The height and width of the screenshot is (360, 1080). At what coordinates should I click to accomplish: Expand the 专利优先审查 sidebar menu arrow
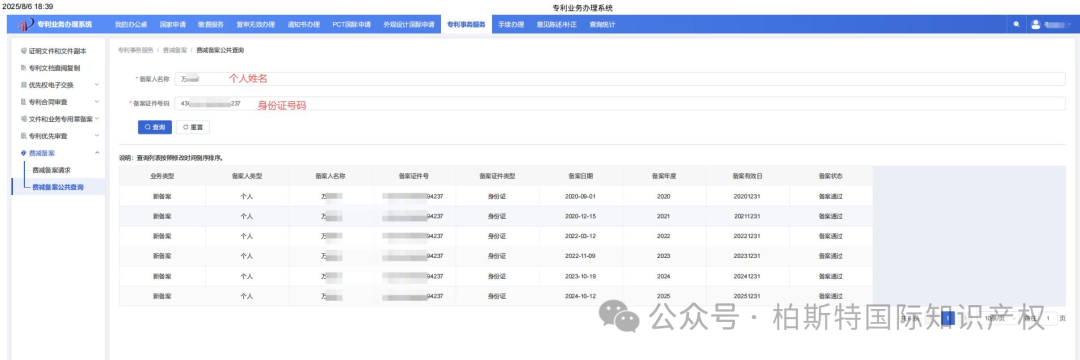96,136
